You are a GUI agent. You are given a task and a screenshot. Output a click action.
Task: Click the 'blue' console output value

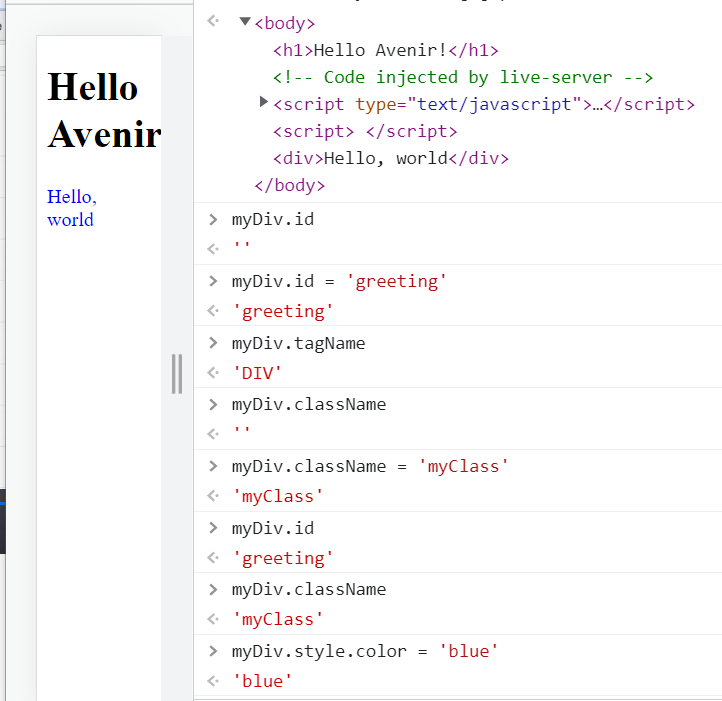click(x=262, y=682)
